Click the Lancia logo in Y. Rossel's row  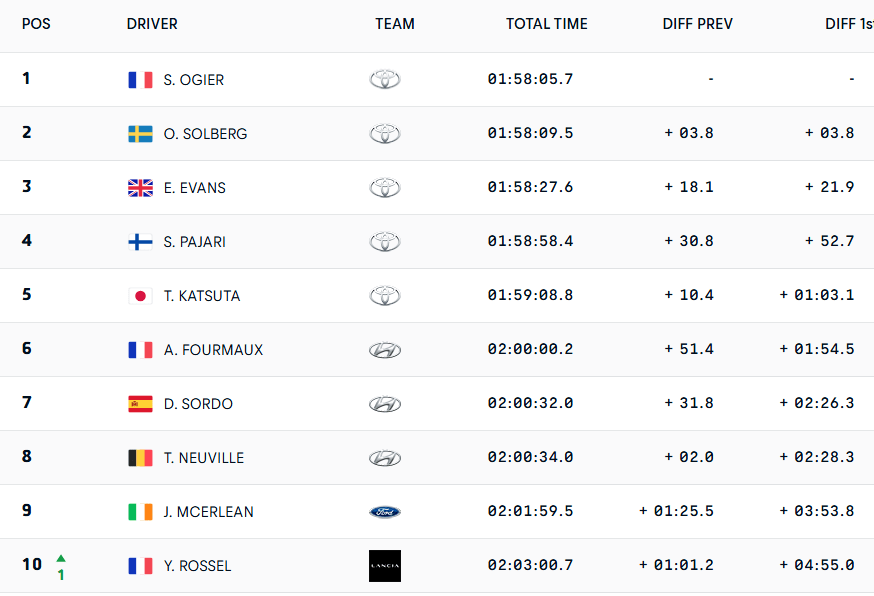point(385,566)
